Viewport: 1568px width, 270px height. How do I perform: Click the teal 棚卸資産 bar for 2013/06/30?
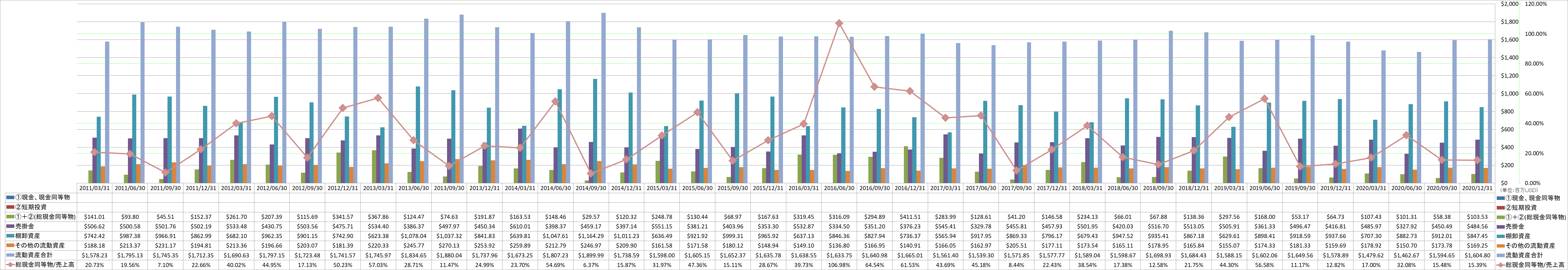[418, 135]
